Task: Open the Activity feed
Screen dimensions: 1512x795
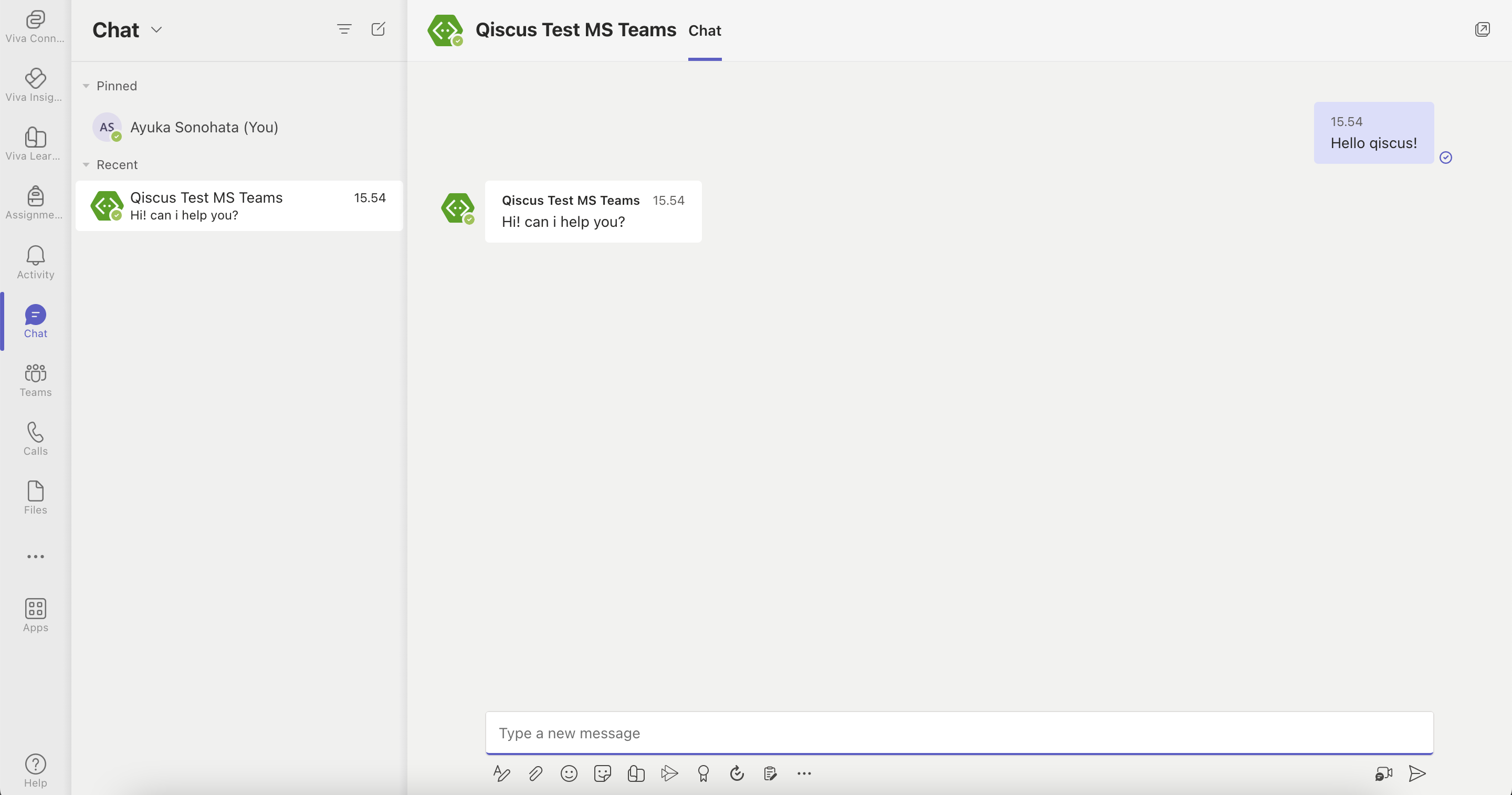Action: (35, 263)
